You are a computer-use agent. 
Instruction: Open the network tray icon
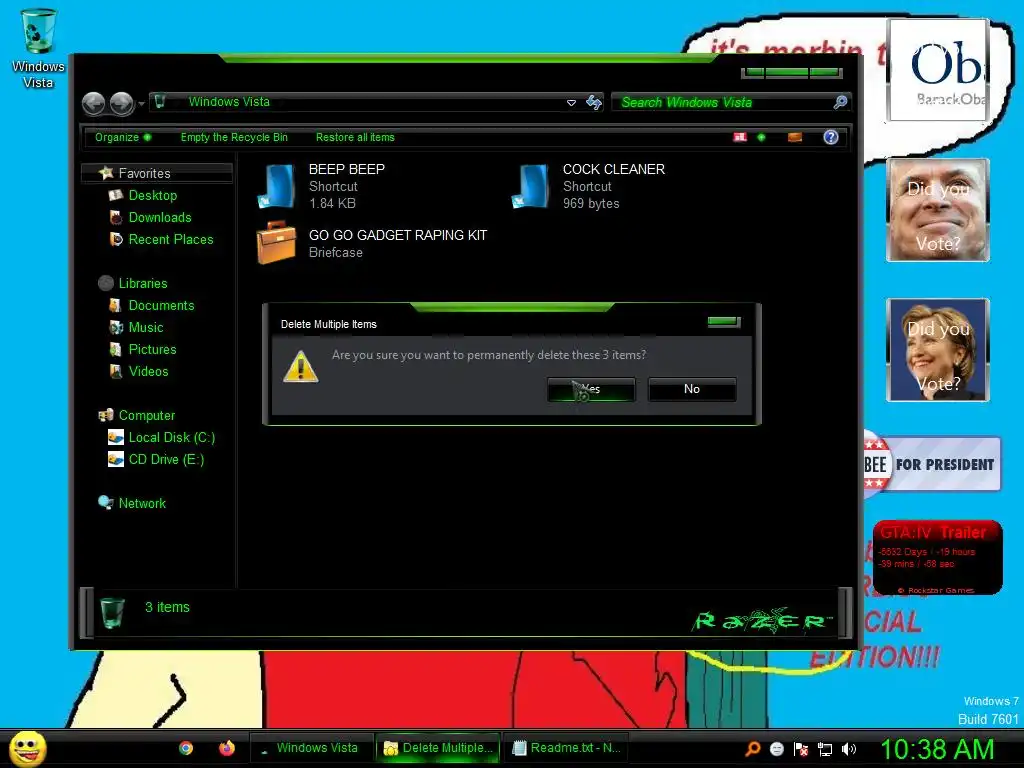825,749
